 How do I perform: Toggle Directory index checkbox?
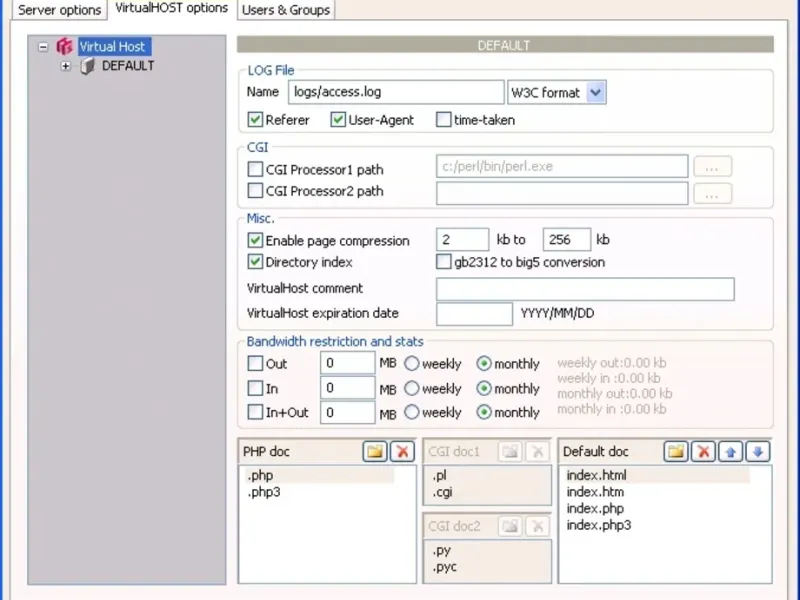[x=255, y=262]
